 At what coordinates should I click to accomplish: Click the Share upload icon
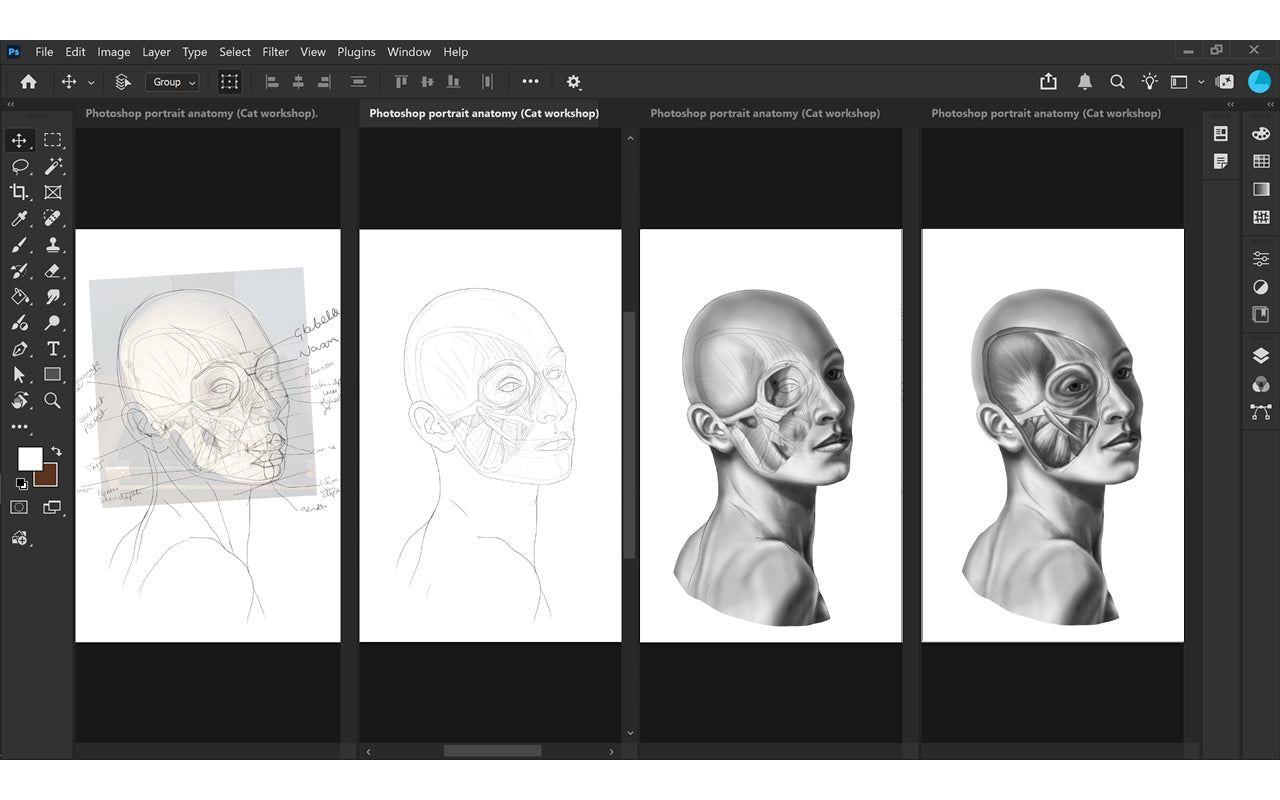click(1048, 82)
